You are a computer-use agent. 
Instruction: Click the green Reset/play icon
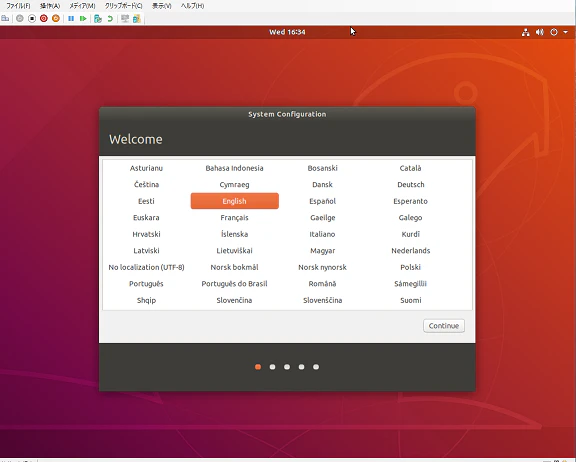pyautogui.click(x=83, y=18)
